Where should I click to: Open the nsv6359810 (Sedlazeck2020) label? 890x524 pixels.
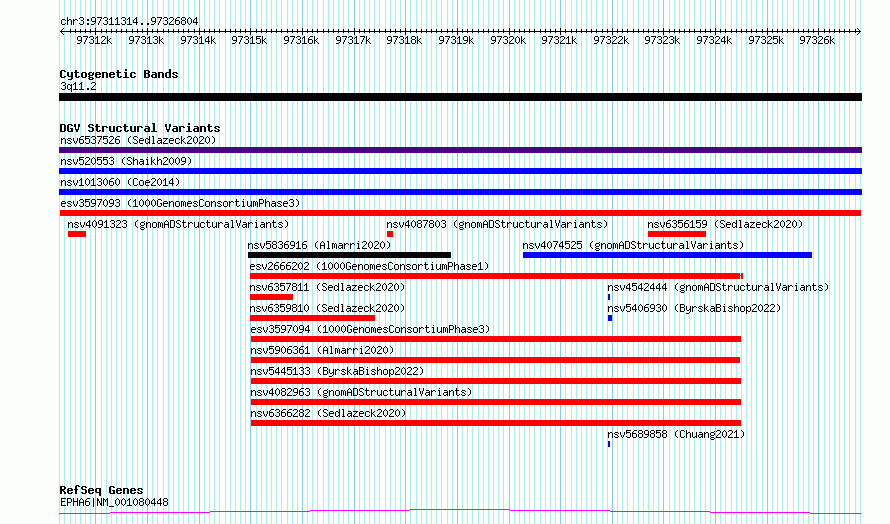[x=328, y=308]
